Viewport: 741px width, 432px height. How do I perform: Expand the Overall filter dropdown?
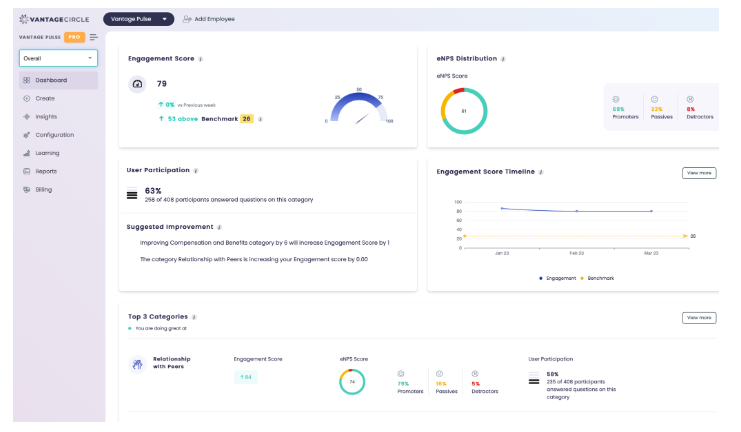coord(58,59)
